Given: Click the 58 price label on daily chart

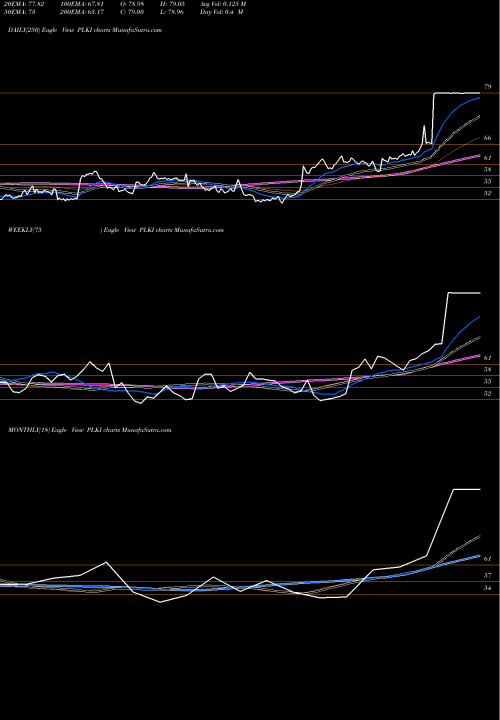Looking at the screenshot, I should click(488, 170).
